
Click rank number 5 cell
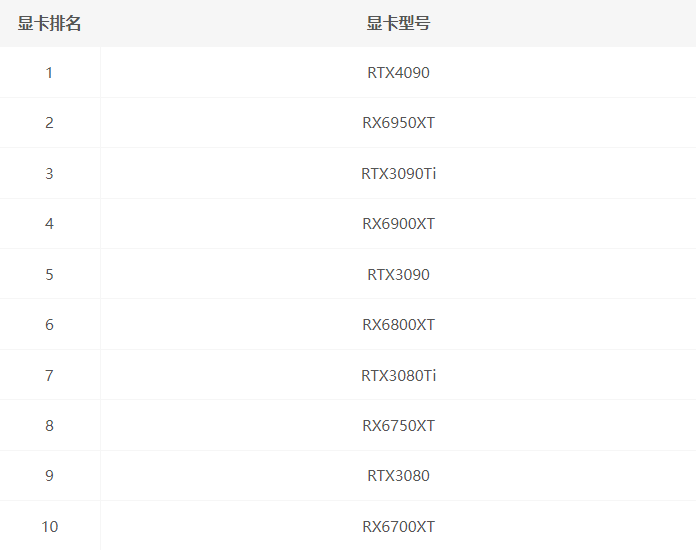coord(49,274)
